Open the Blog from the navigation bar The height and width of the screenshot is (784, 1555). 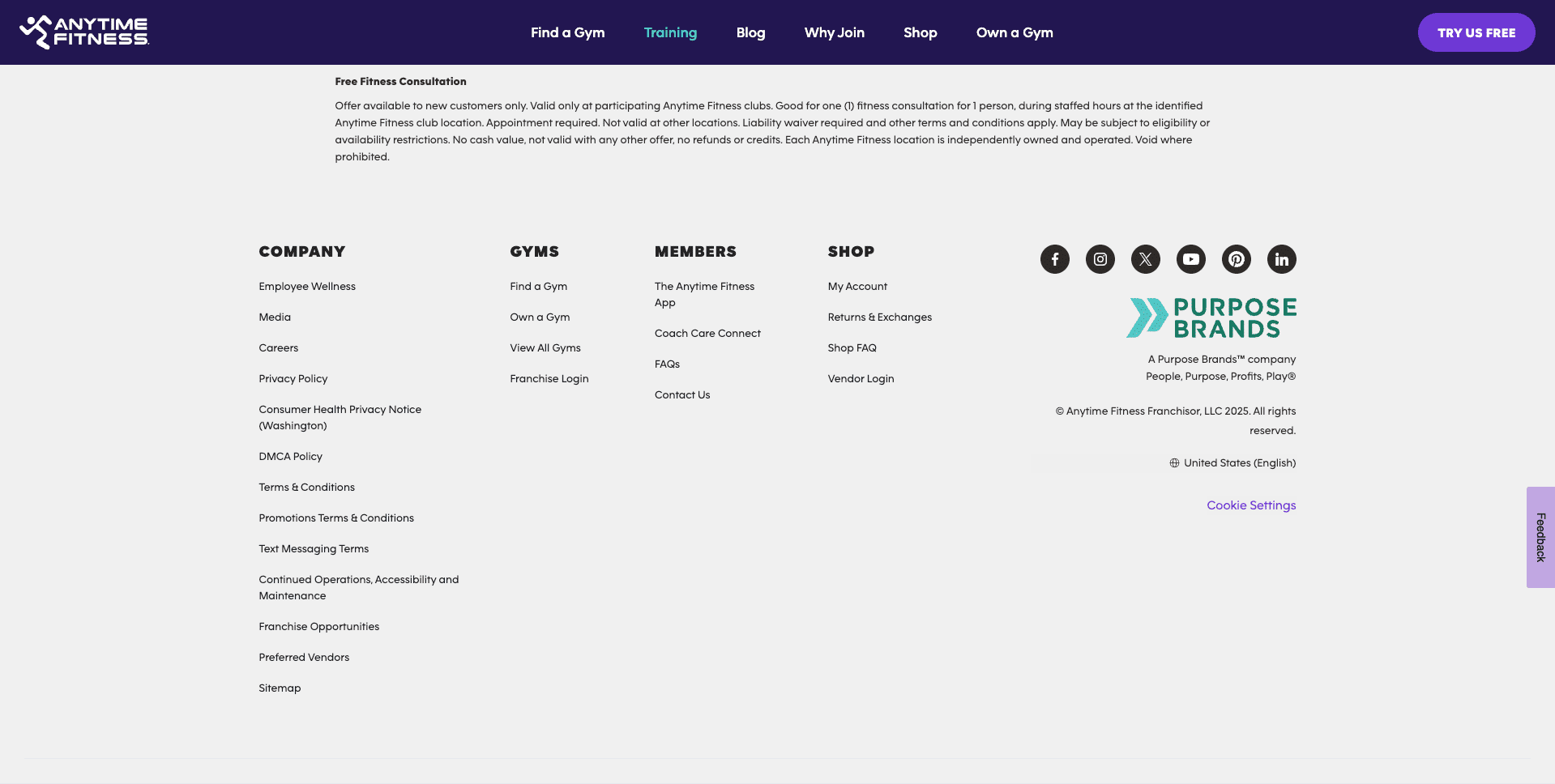click(x=750, y=32)
